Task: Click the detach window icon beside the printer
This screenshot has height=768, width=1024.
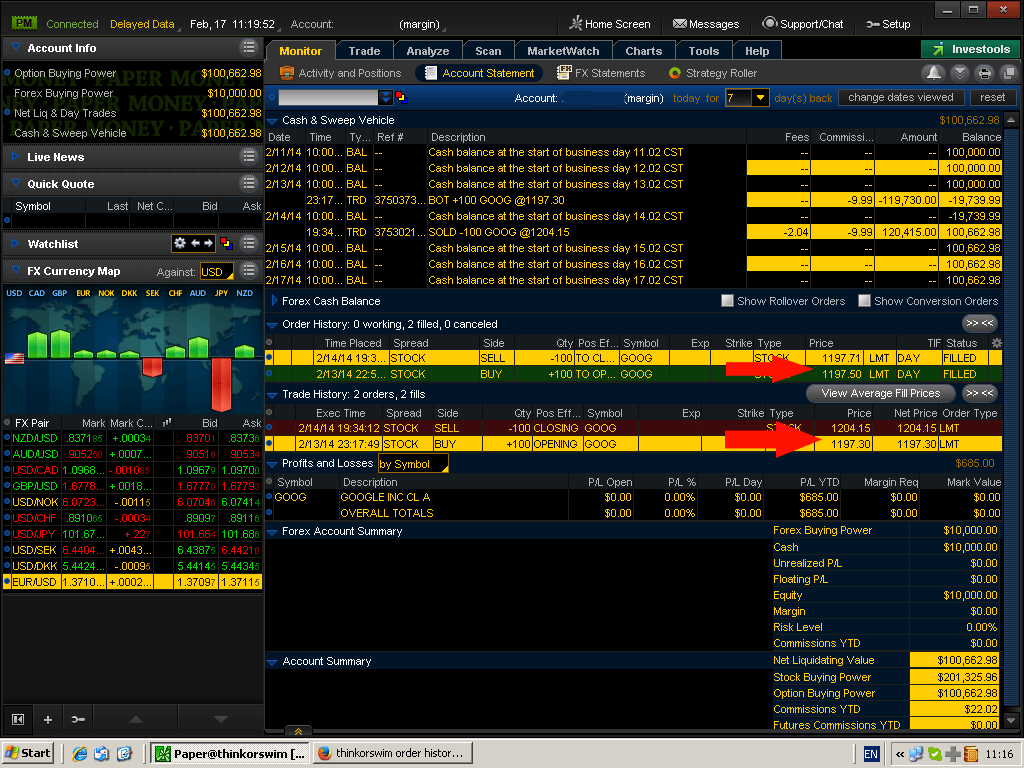Action: tap(1009, 73)
